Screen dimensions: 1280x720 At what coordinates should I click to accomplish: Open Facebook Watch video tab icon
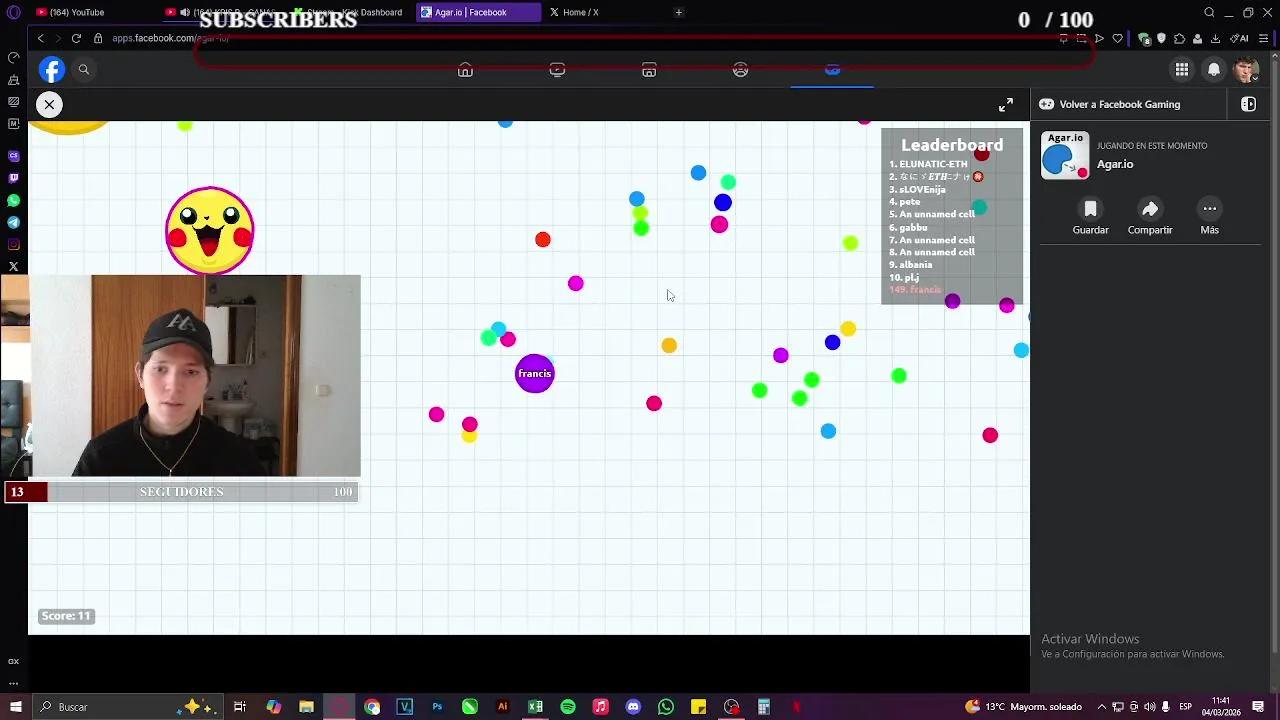tap(557, 70)
